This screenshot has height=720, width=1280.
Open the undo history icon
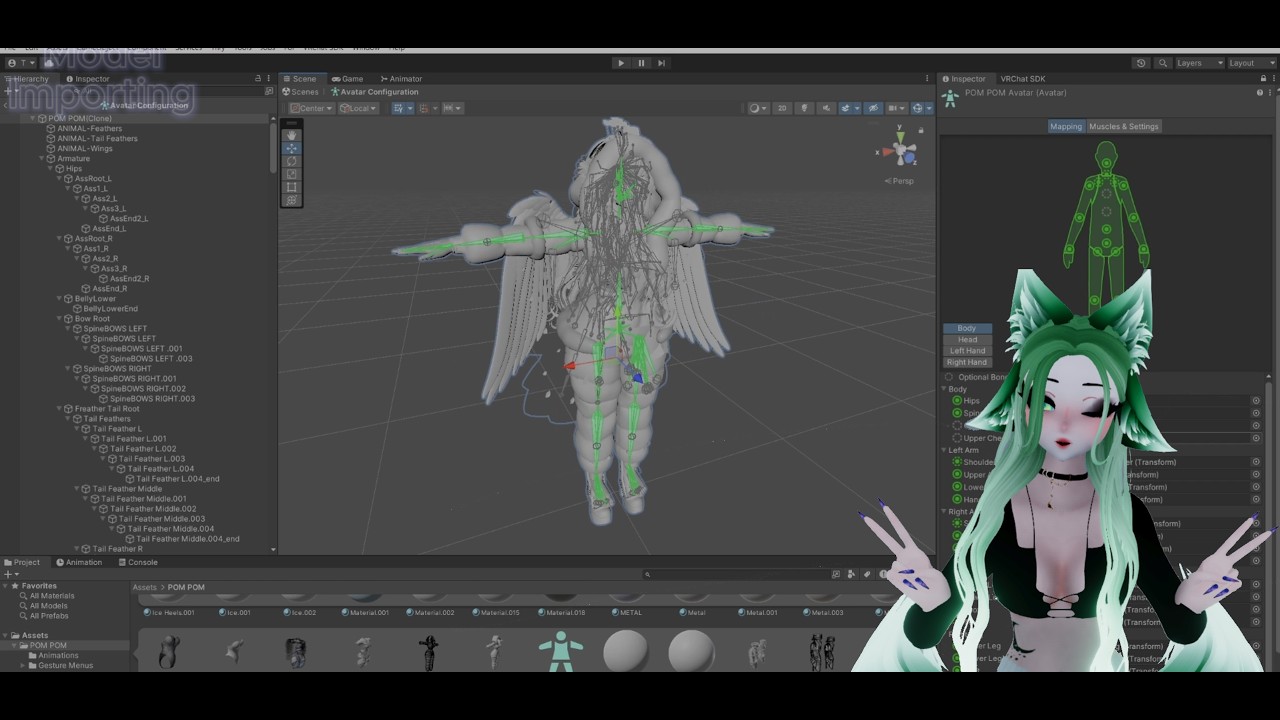point(1141,63)
